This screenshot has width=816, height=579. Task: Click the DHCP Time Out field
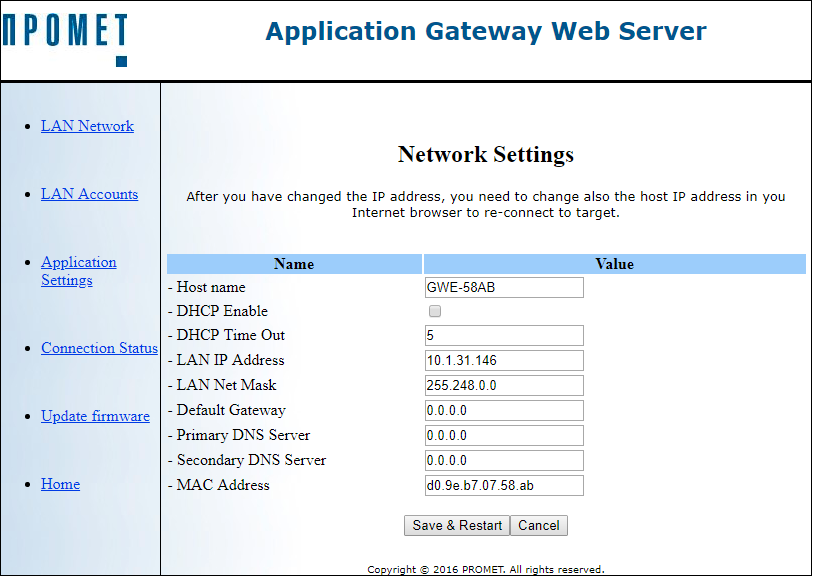pyautogui.click(x=503, y=336)
